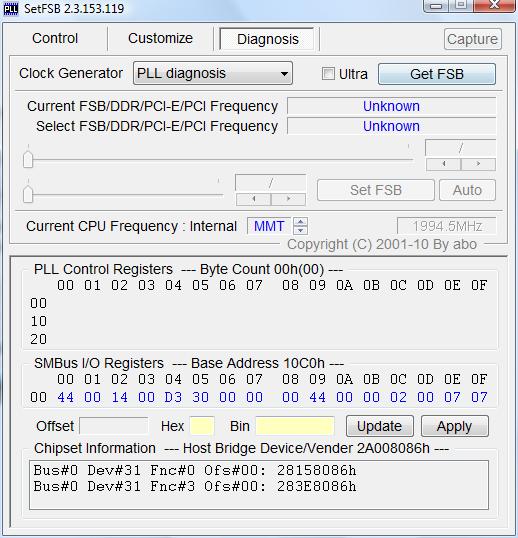This screenshot has height=538, width=518.
Task: Open the Customize tab
Action: 160,38
